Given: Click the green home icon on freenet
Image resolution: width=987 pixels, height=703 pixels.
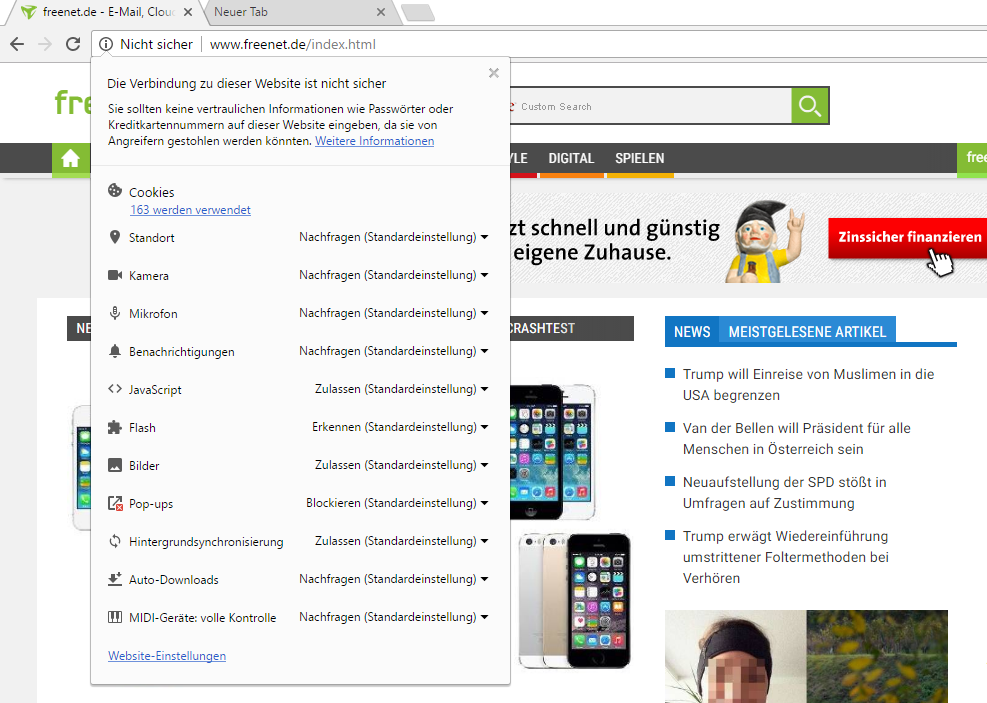Looking at the screenshot, I should [70, 159].
